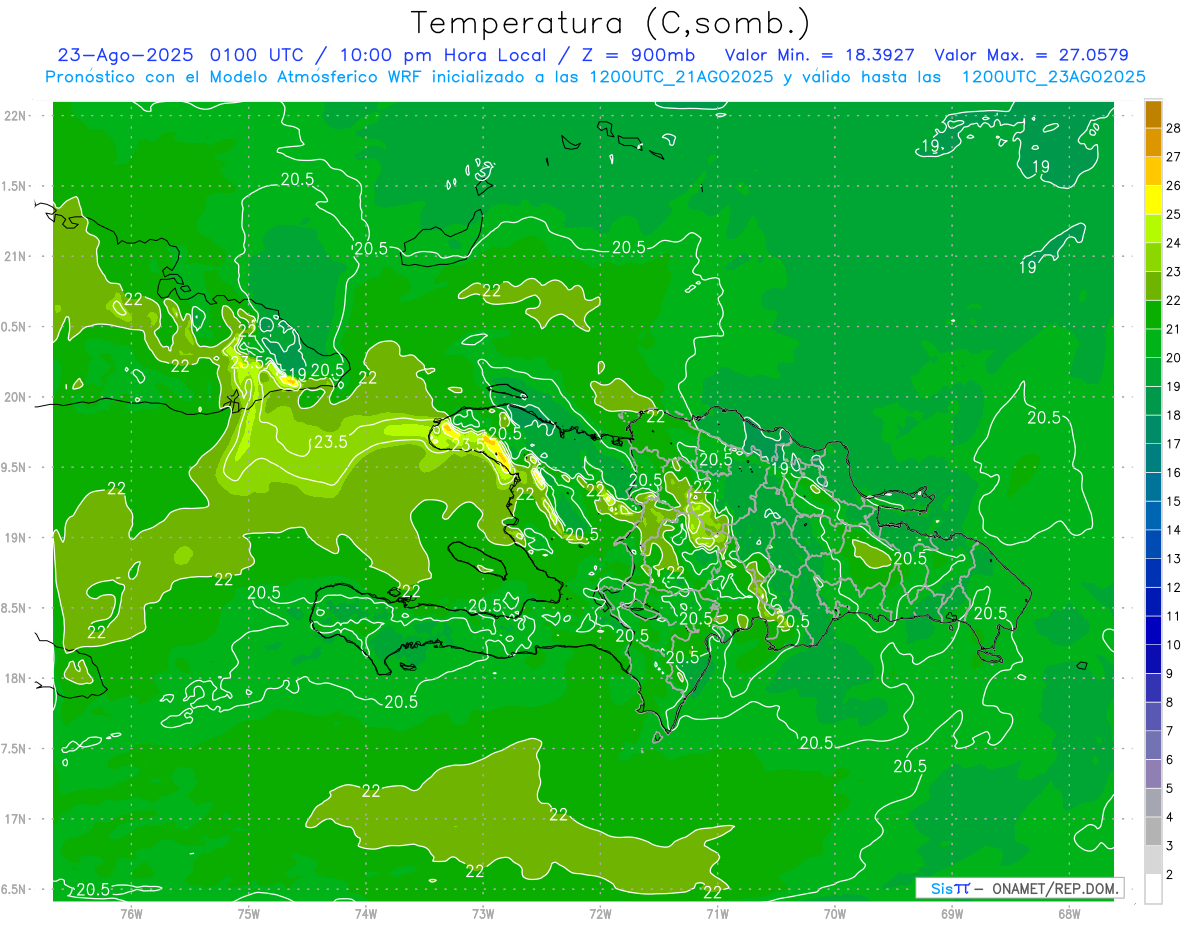The width and height of the screenshot is (1200, 927).
Task: Click the color scale value 16
Action: [1174, 472]
